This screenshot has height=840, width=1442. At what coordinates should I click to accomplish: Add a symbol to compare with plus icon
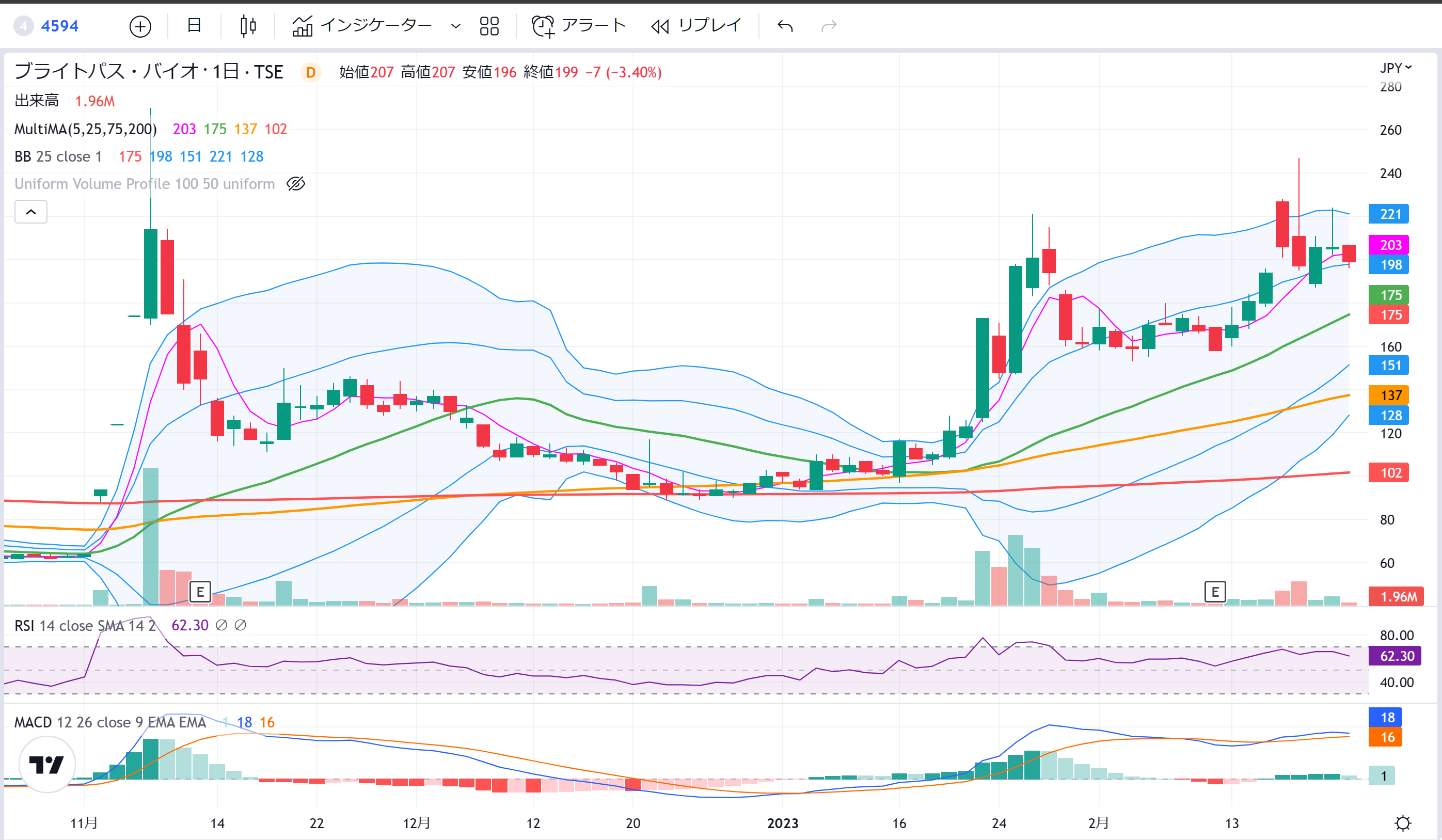coord(140,26)
